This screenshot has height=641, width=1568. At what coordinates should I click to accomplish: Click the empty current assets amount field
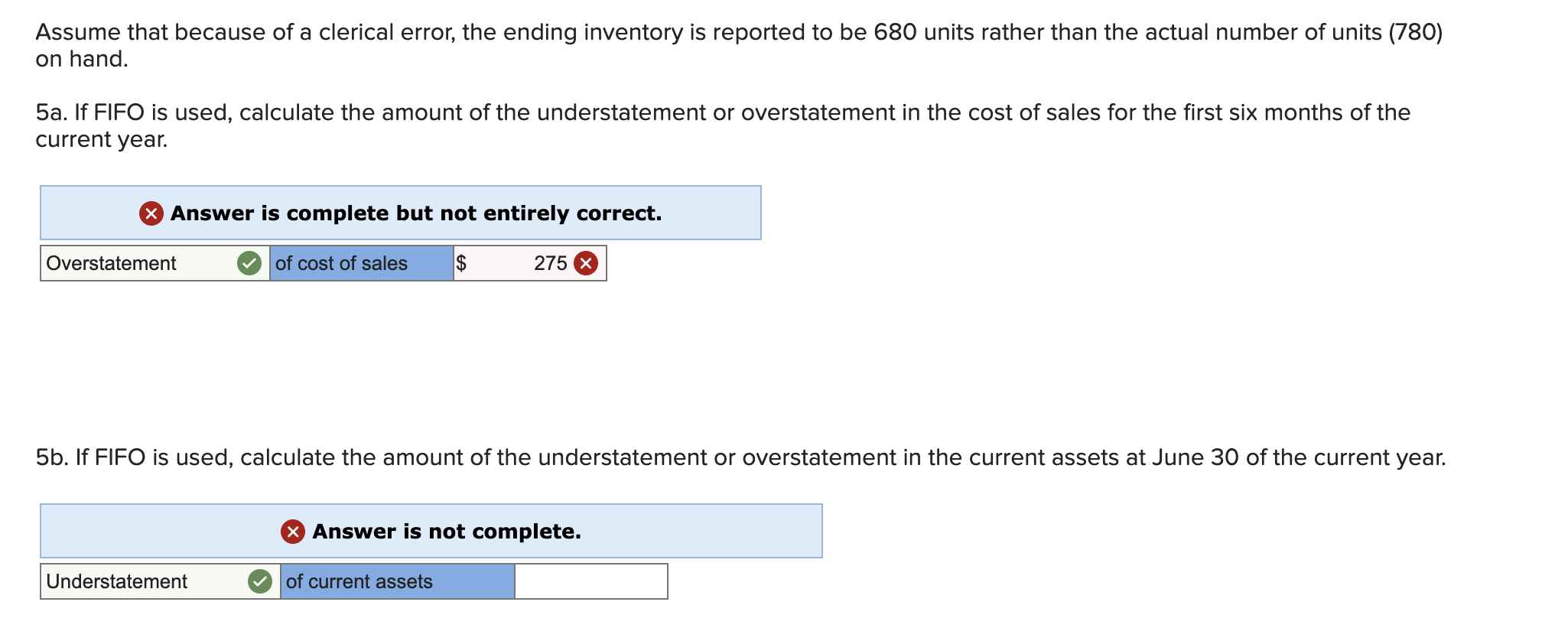point(591,581)
